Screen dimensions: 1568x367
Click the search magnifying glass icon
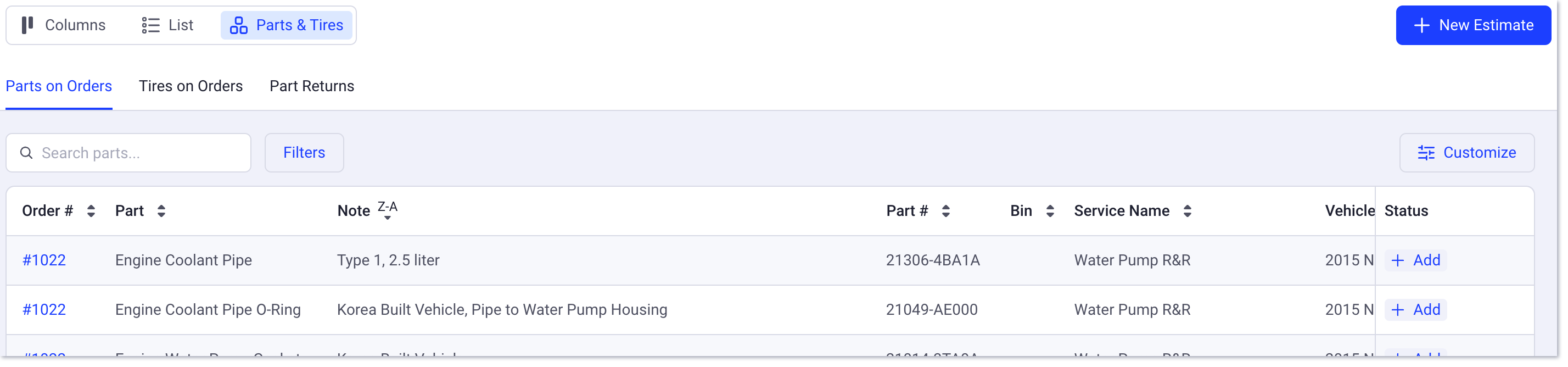point(27,153)
